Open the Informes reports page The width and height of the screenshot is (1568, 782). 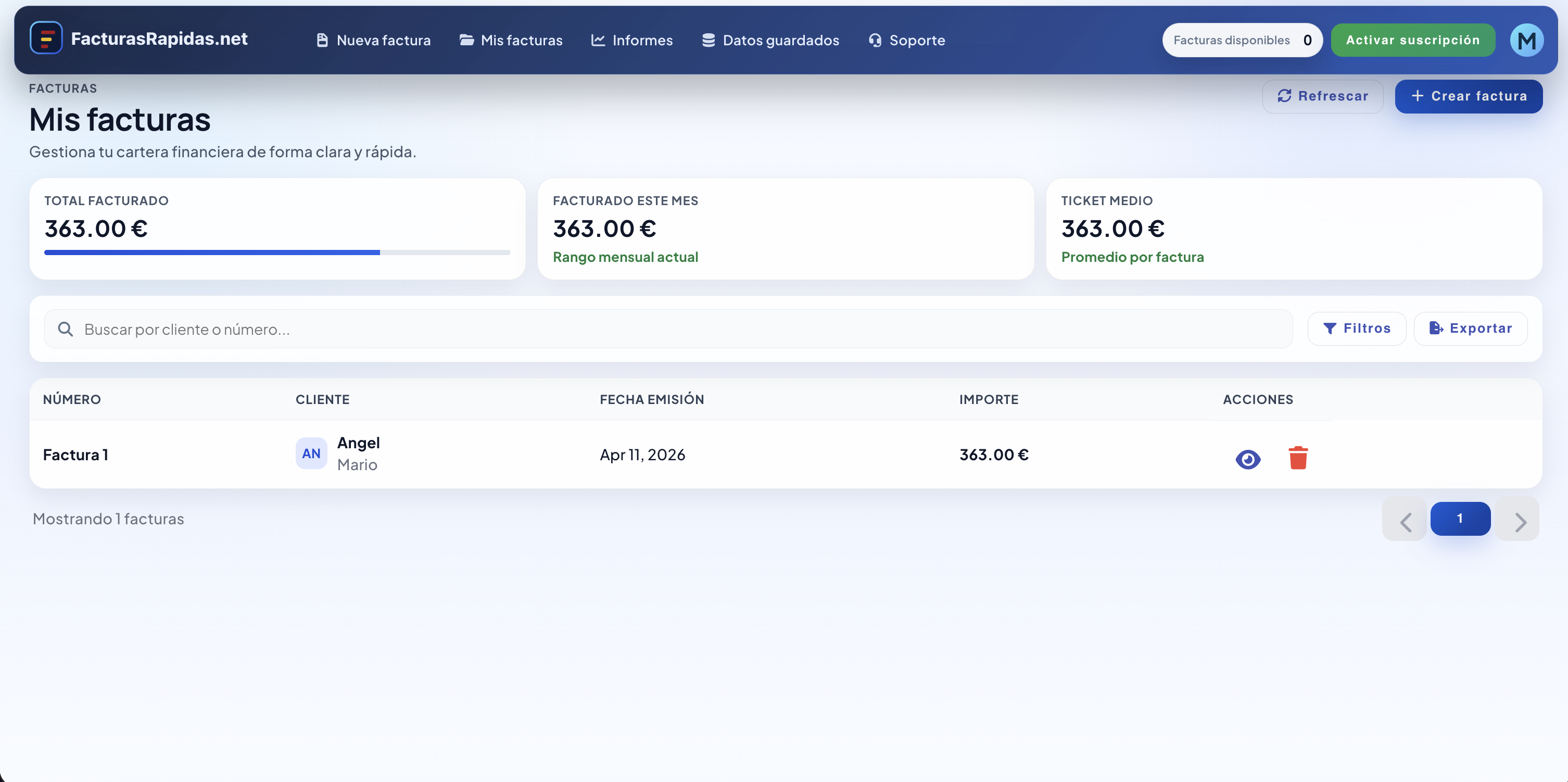point(632,40)
